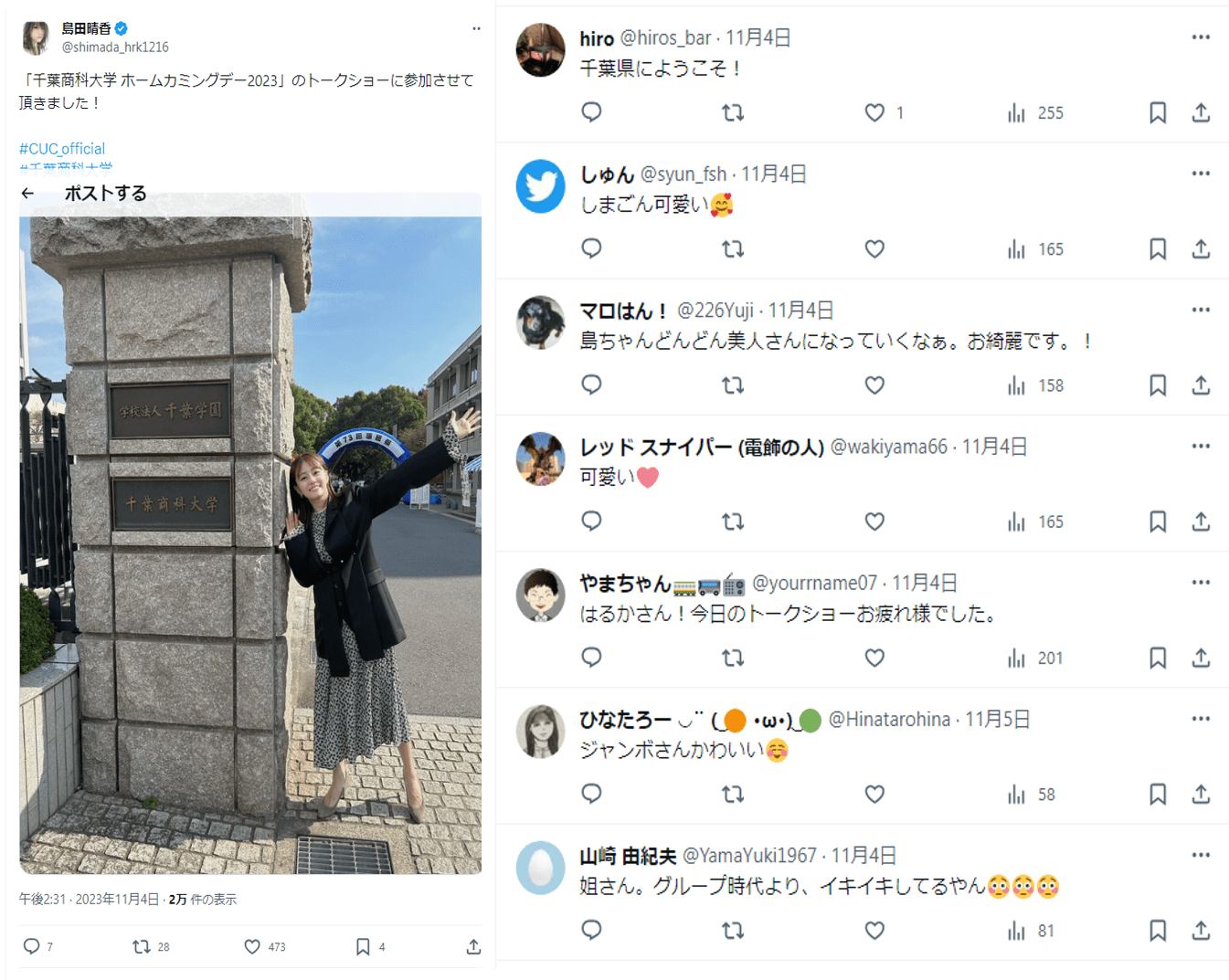Image resolution: width=1229 pixels, height=980 pixels.
Task: Repost しゅん's reply
Action: click(x=733, y=249)
